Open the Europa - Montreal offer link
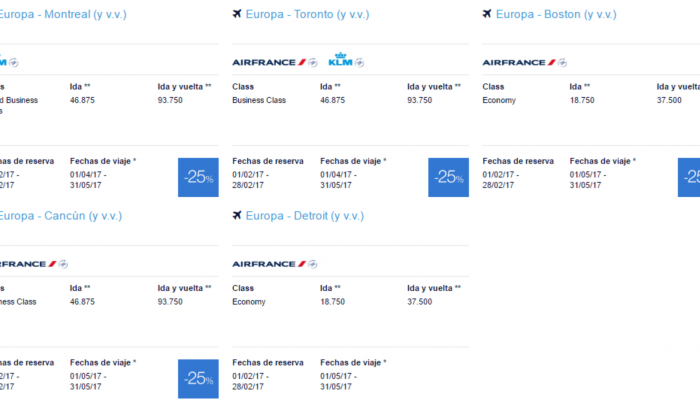Image resolution: width=700 pixels, height=400 pixels. 63,14
